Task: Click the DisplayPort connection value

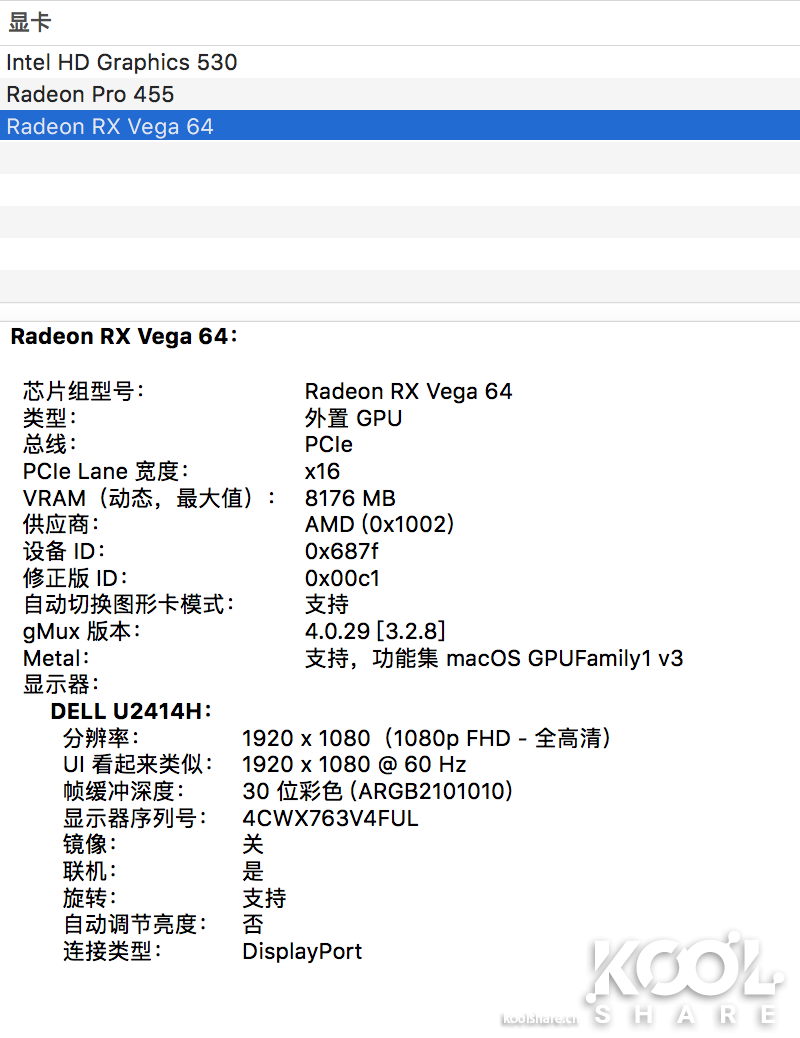Action: 302,951
